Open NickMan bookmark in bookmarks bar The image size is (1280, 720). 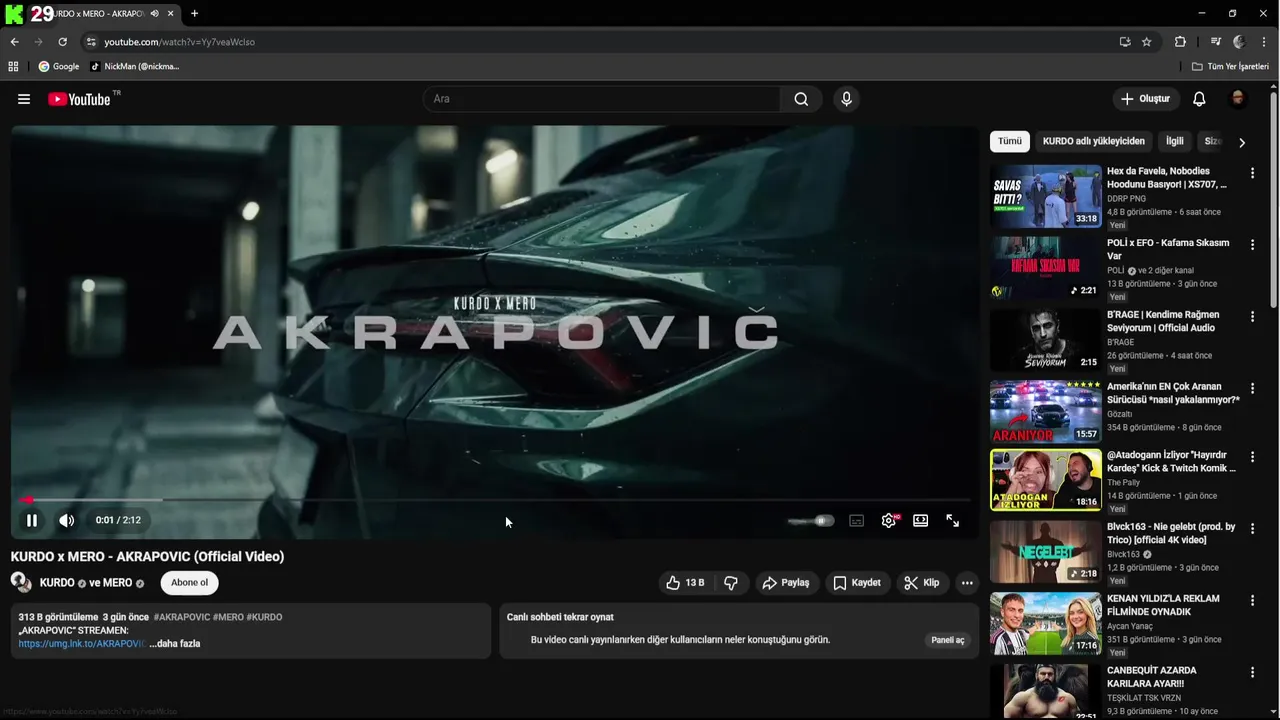(135, 66)
